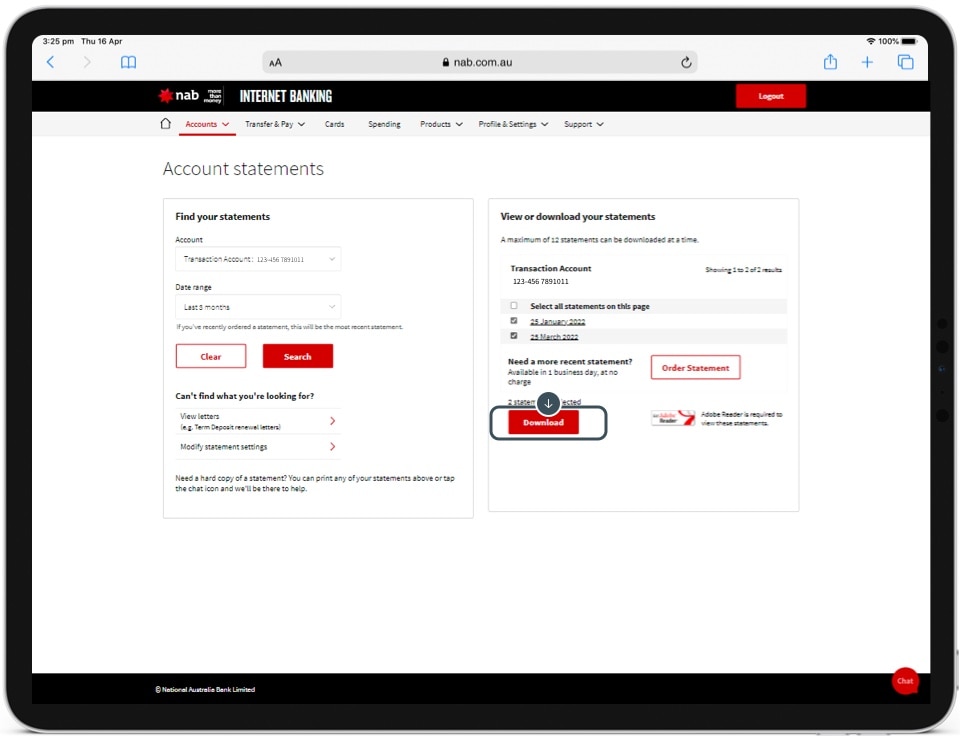The image size is (960, 740).
Task: Open the red Chat bubble
Action: tap(904, 680)
